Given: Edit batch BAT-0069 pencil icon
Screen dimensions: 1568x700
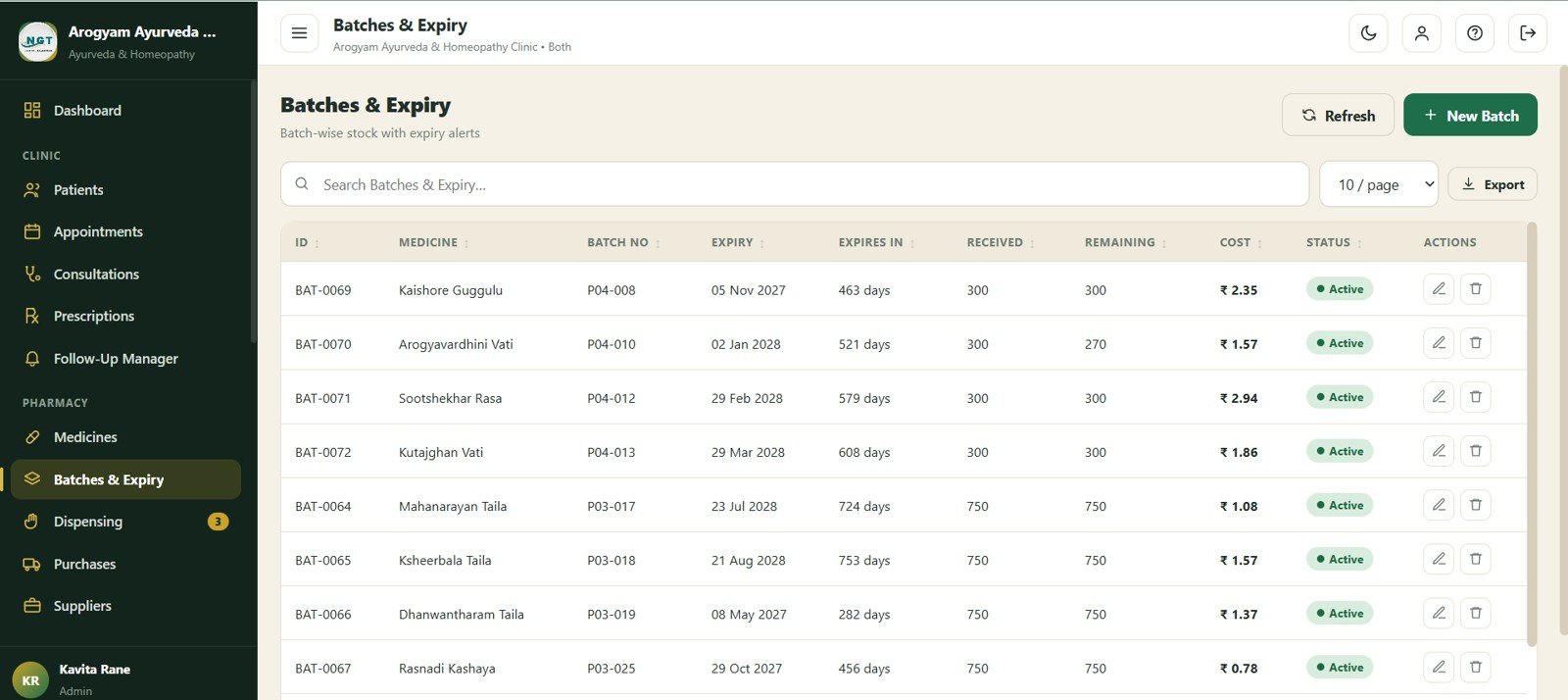Looking at the screenshot, I should pos(1438,289).
